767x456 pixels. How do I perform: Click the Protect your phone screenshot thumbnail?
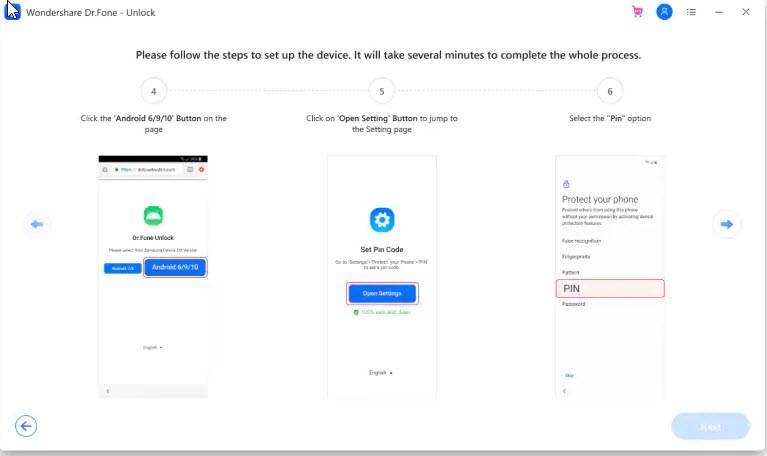(x=610, y=275)
